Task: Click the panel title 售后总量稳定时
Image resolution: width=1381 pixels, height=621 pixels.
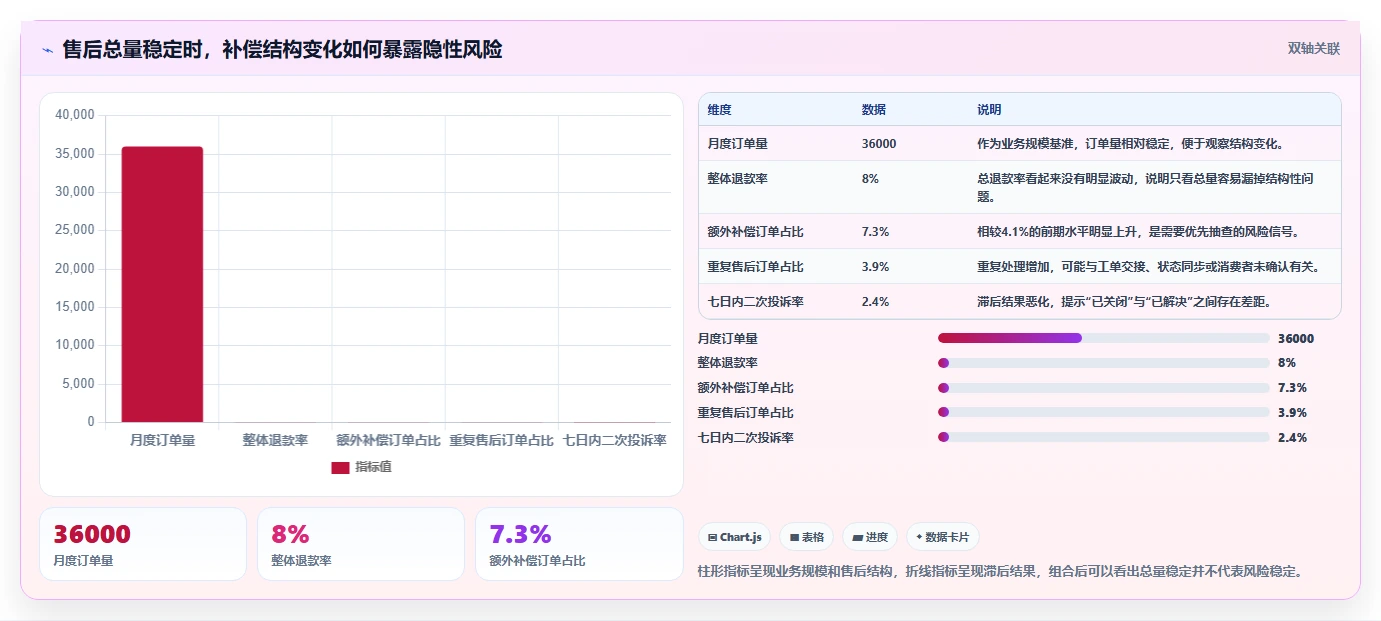Action: [282, 49]
